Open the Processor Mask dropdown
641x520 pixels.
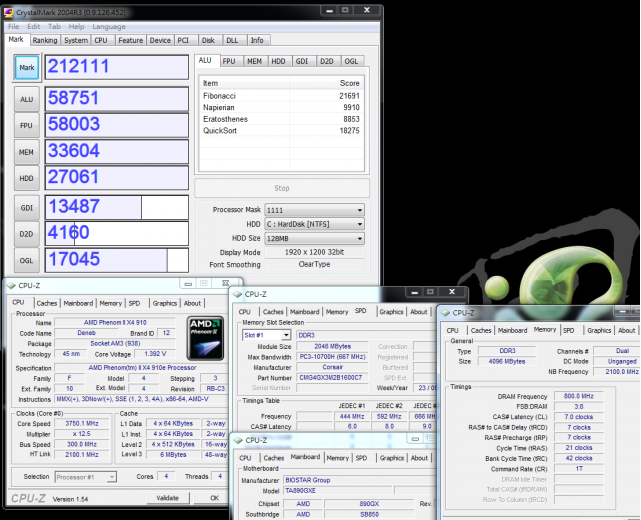[x=314, y=210]
